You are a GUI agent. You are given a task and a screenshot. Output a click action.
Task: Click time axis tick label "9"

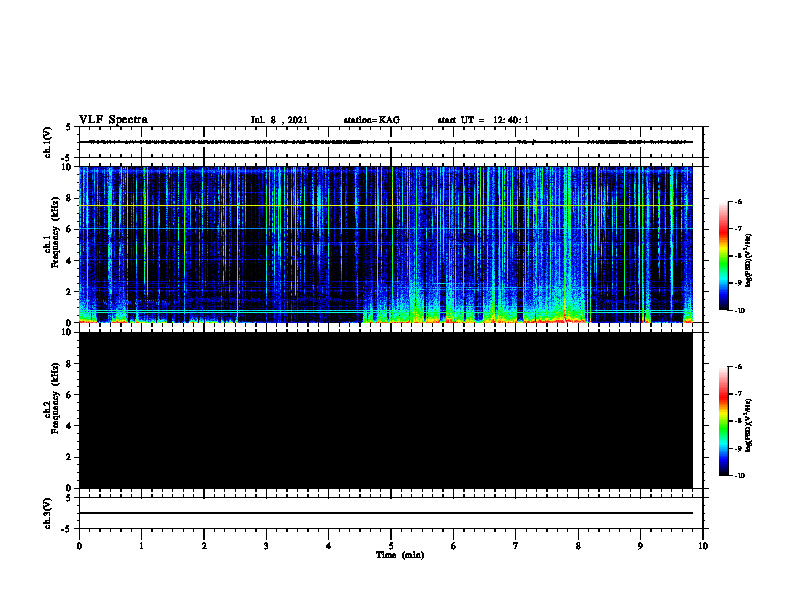[x=640, y=546]
